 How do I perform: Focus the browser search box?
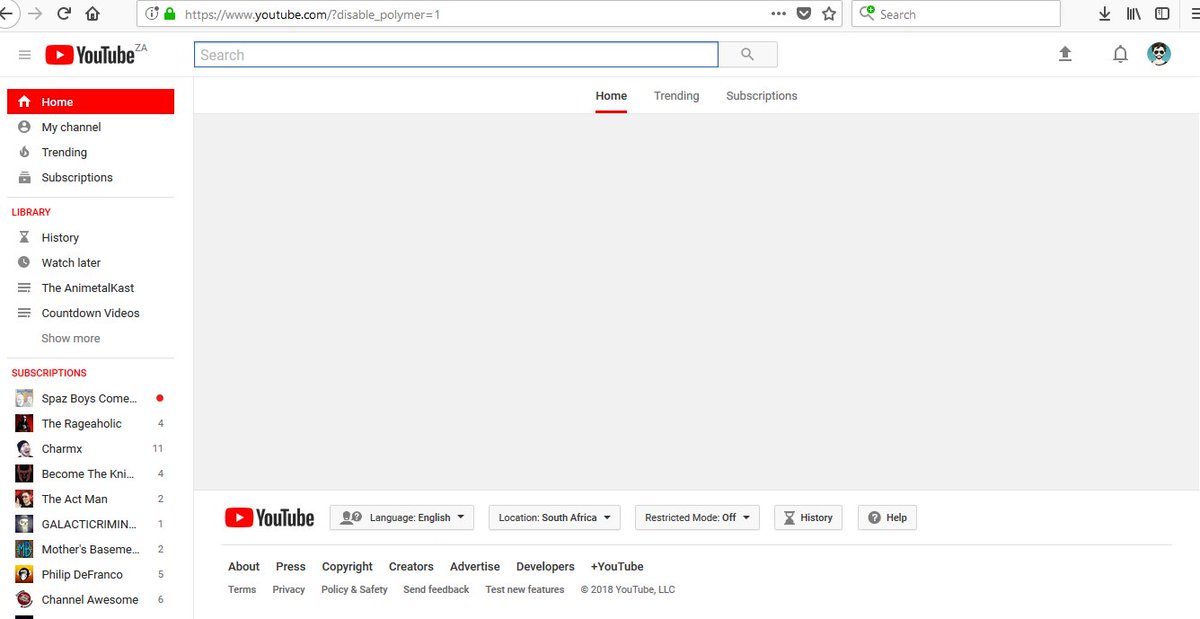tap(956, 14)
